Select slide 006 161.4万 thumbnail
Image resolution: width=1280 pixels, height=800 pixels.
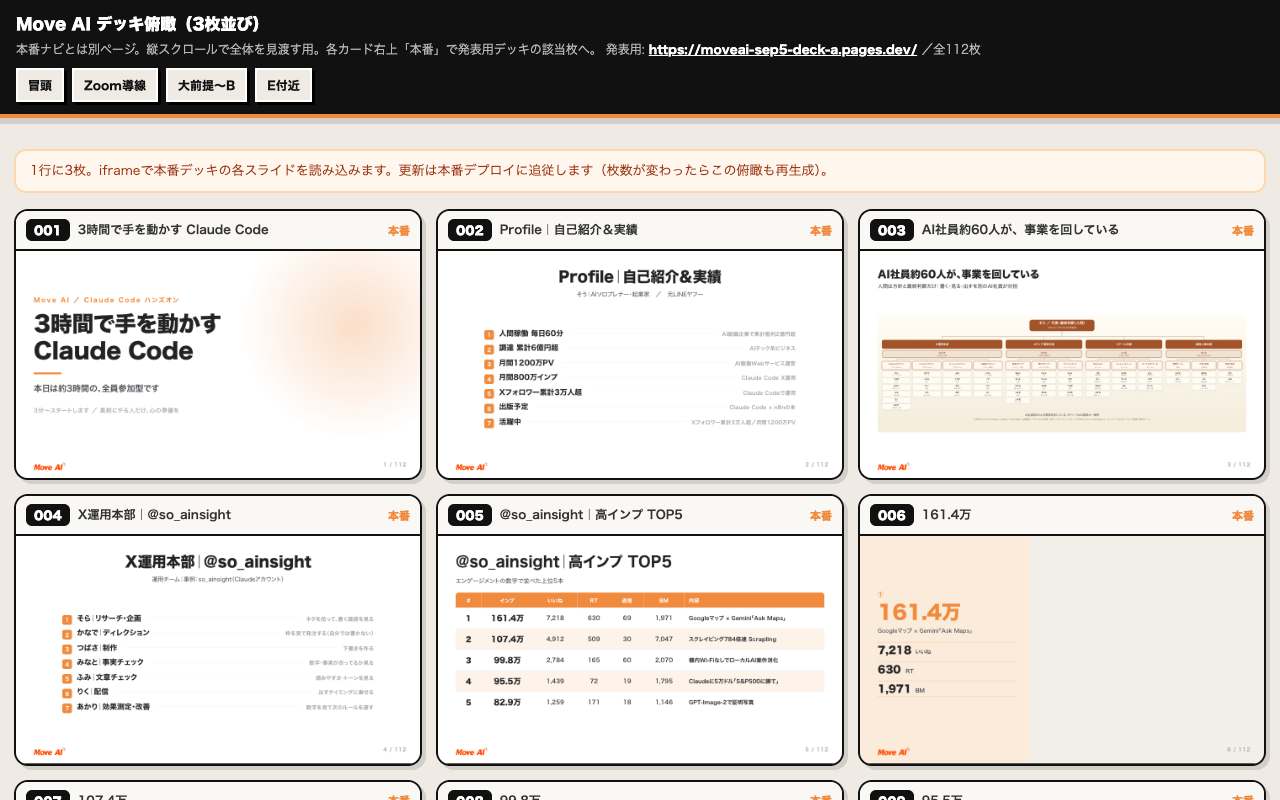click(x=1062, y=649)
